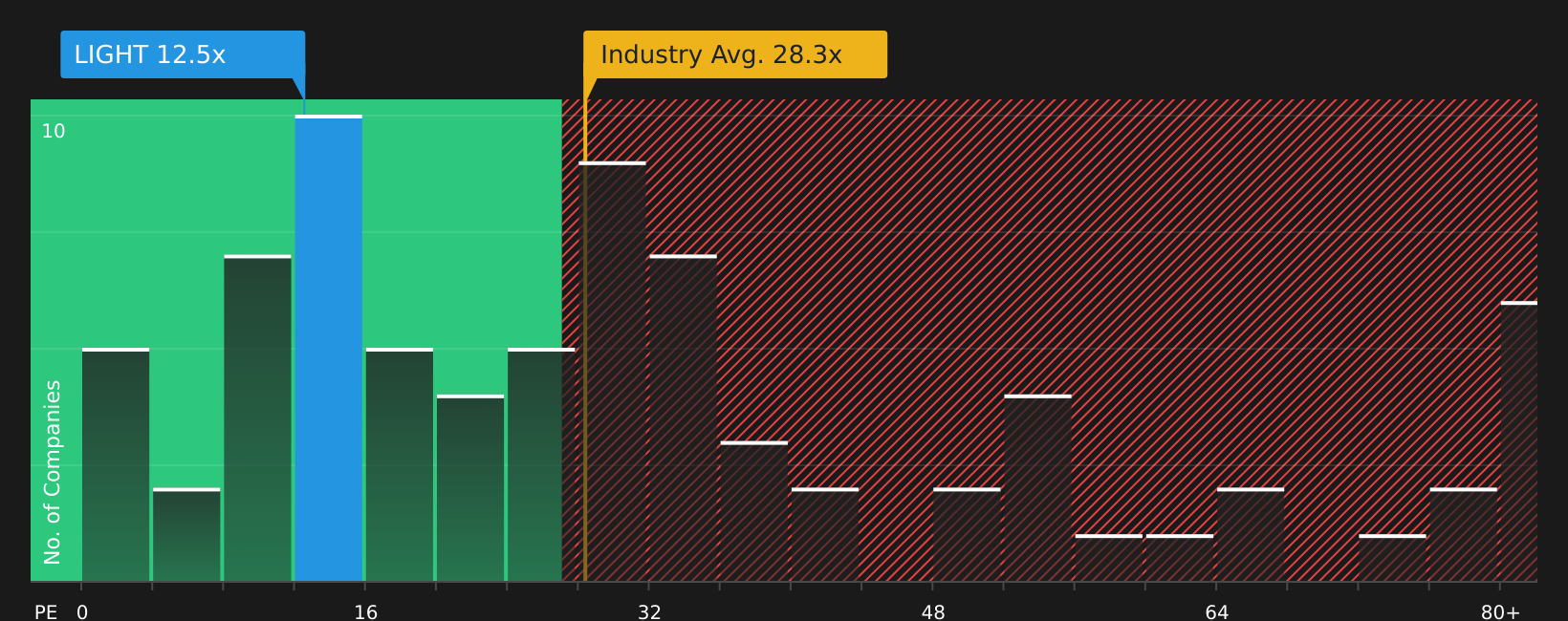Screen dimensions: 1568x621
Task: Click the bar starting at PE 64
Action: click(x=1251, y=535)
